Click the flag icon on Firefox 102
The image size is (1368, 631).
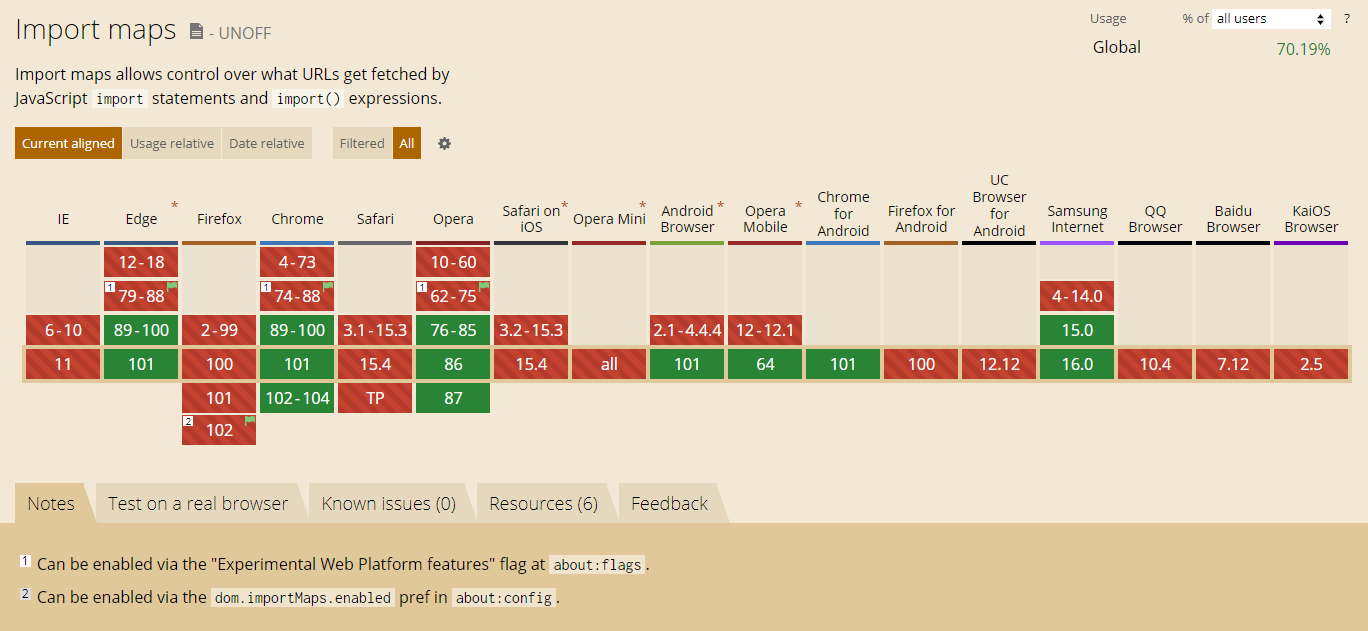pyautogui.click(x=250, y=421)
